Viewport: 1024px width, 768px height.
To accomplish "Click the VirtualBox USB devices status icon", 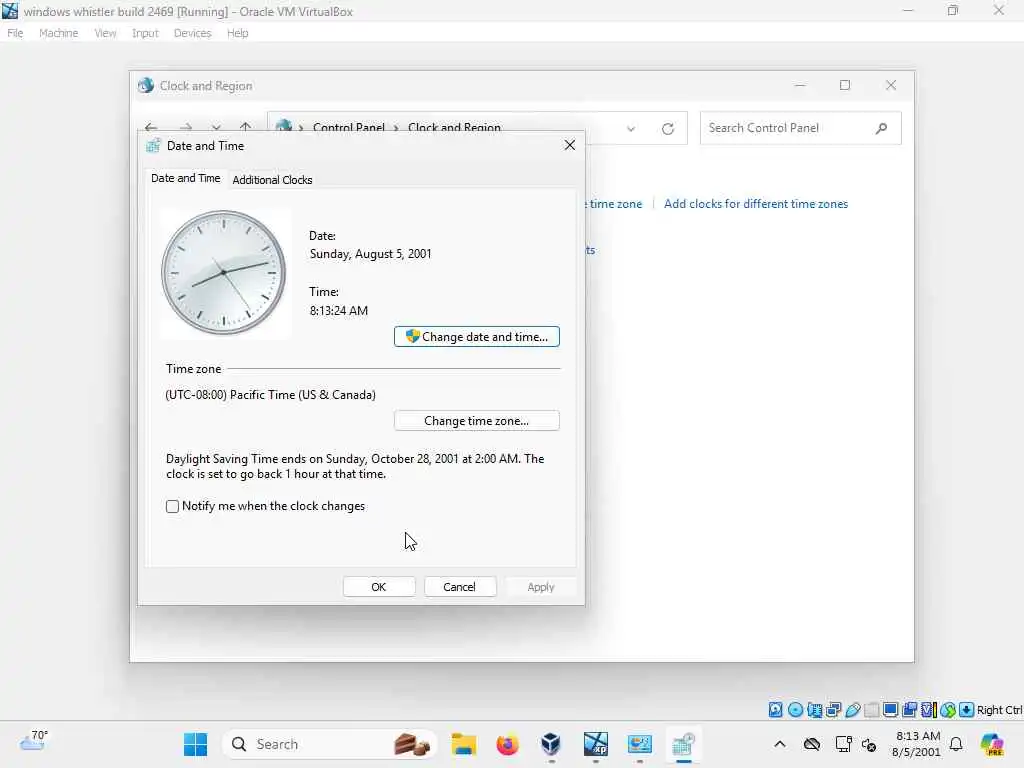I will pyautogui.click(x=852, y=710).
